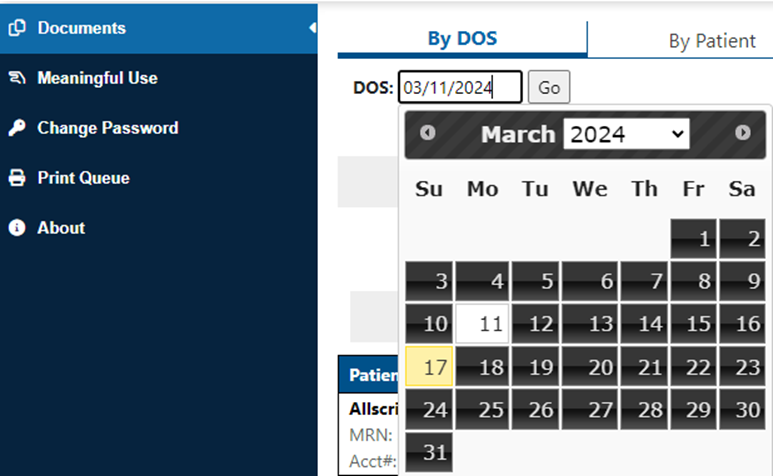This screenshot has width=773, height=476.
Task: Click the About info icon
Action: 17,228
